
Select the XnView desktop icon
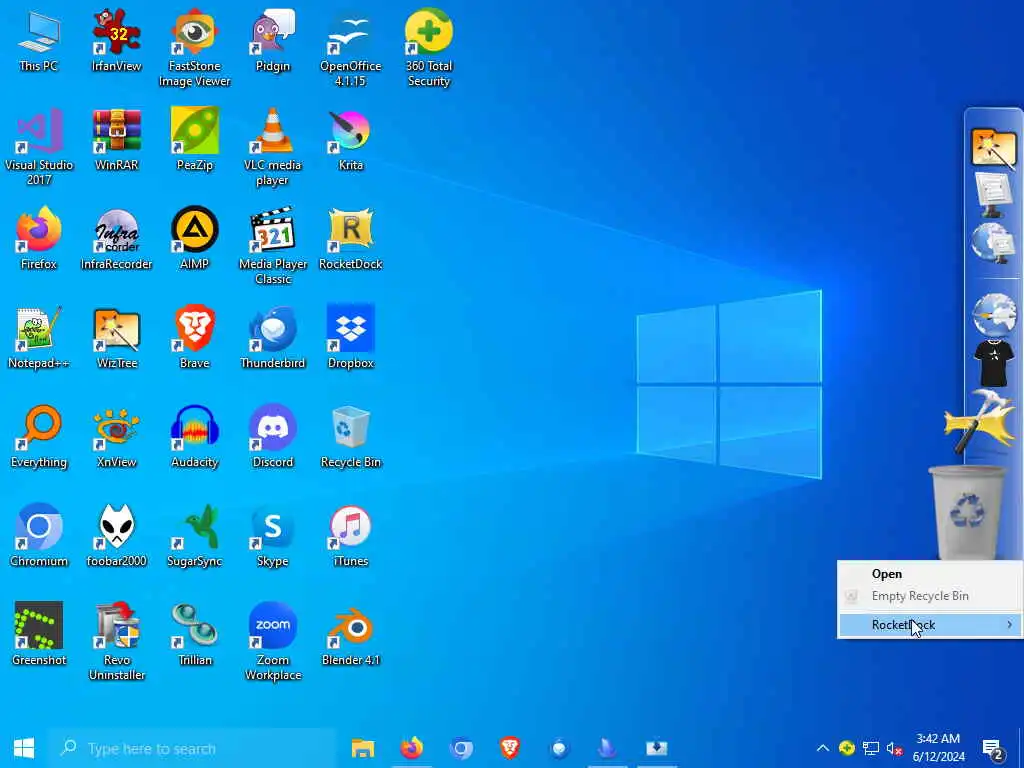coord(116,437)
